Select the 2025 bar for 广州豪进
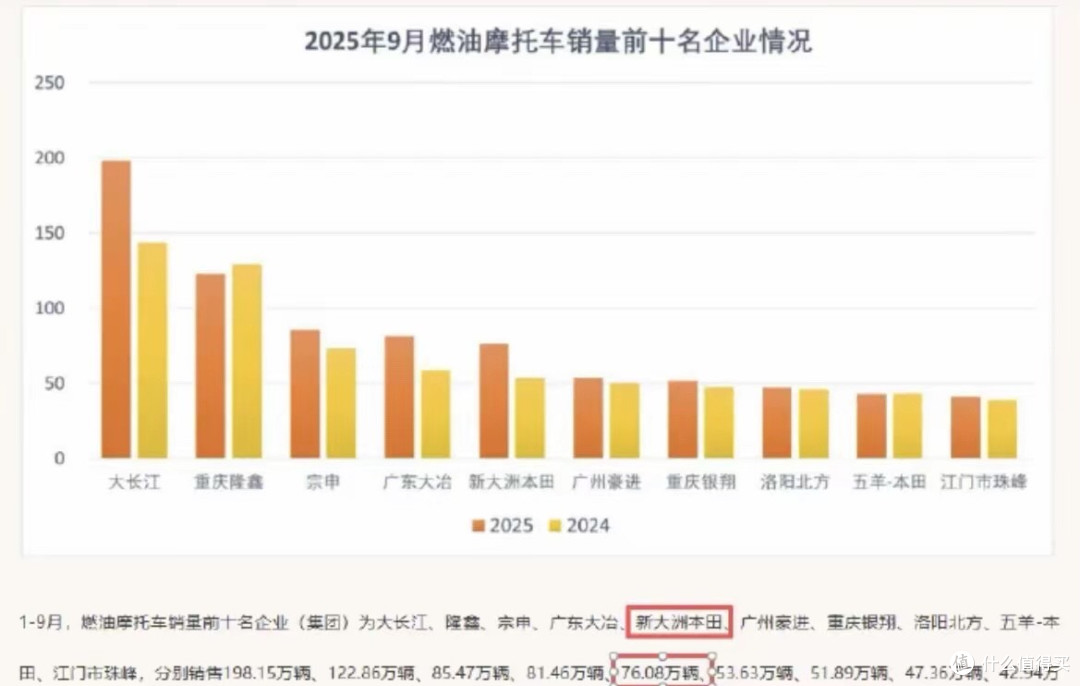 [x=588, y=418]
